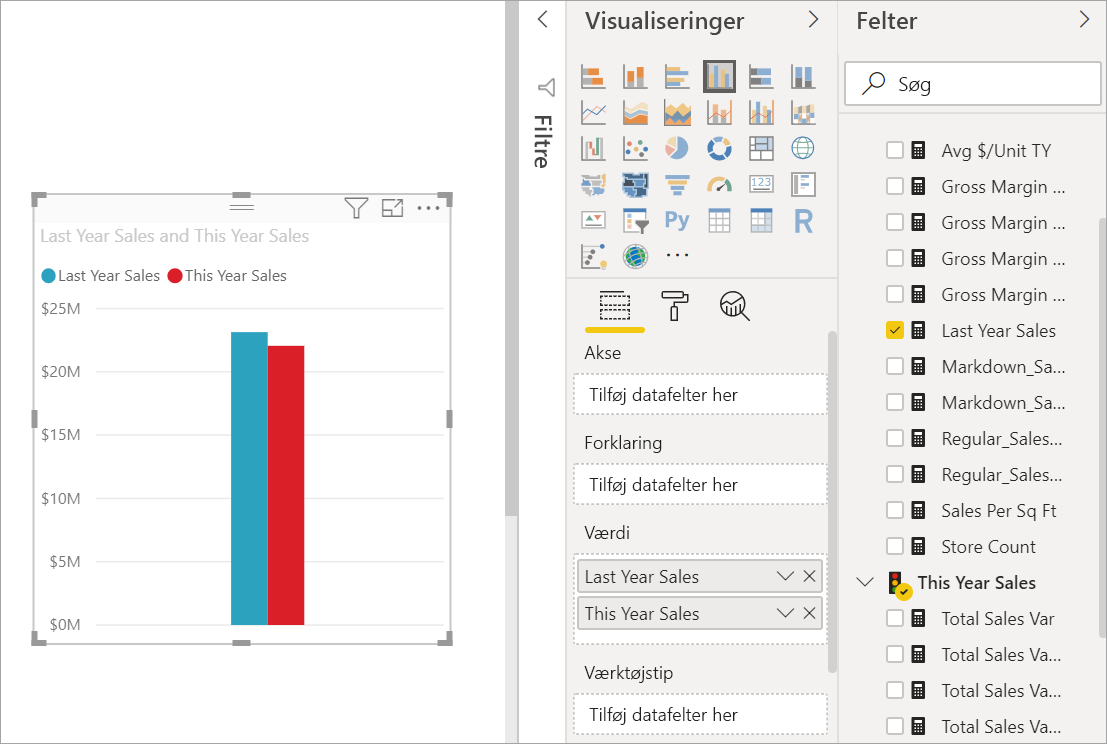The height and width of the screenshot is (744, 1107).
Task: Click the Søg field search box
Action: (x=972, y=84)
